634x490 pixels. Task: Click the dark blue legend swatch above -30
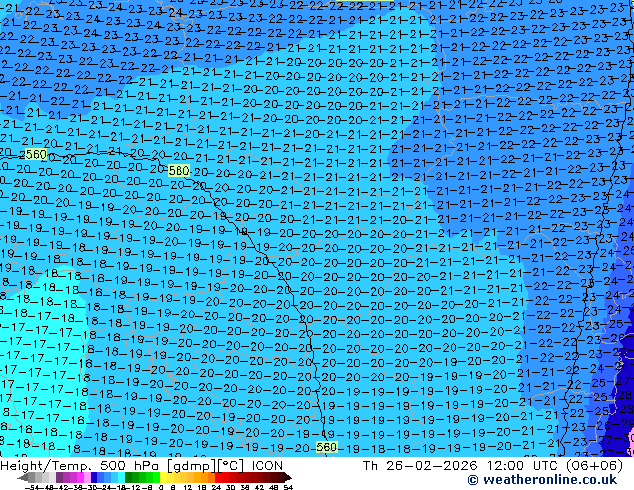(x=94, y=478)
